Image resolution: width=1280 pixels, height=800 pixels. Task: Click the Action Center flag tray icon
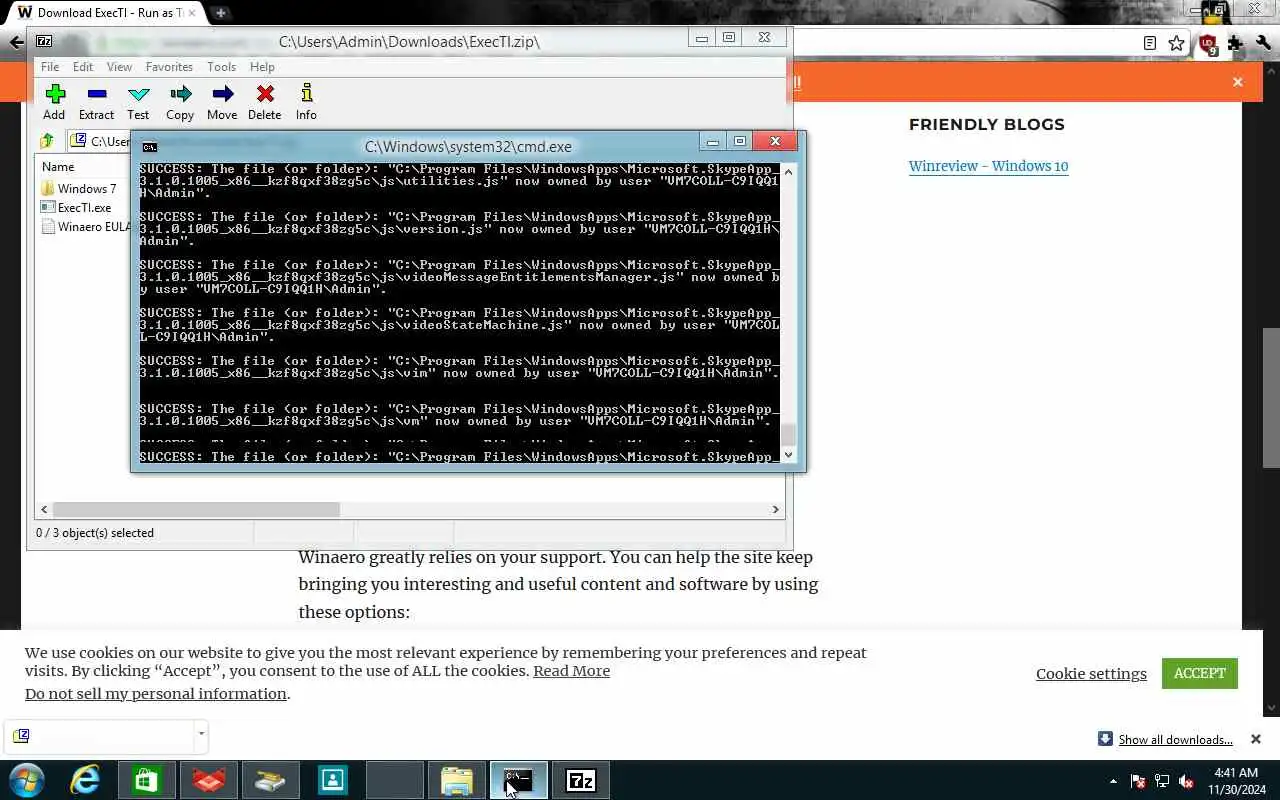pos(1138,781)
